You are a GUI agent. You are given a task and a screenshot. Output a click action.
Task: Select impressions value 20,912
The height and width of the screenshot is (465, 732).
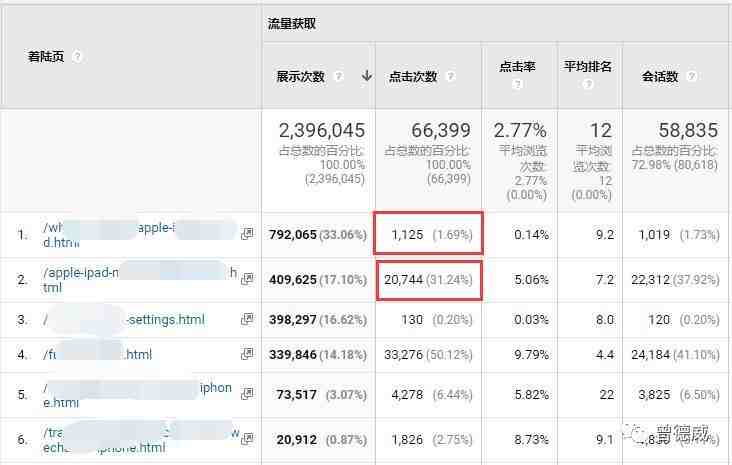pos(296,439)
